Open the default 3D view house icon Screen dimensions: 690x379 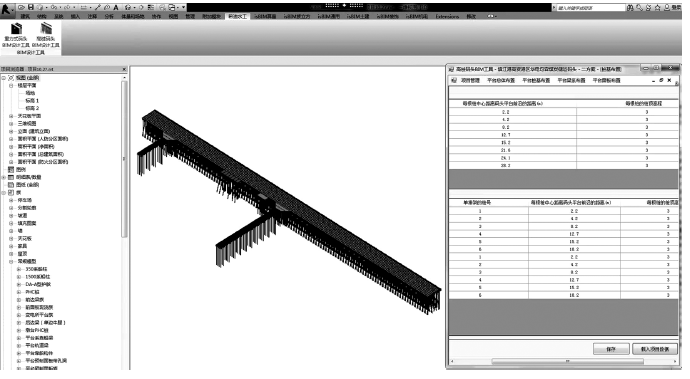pos(128,7)
